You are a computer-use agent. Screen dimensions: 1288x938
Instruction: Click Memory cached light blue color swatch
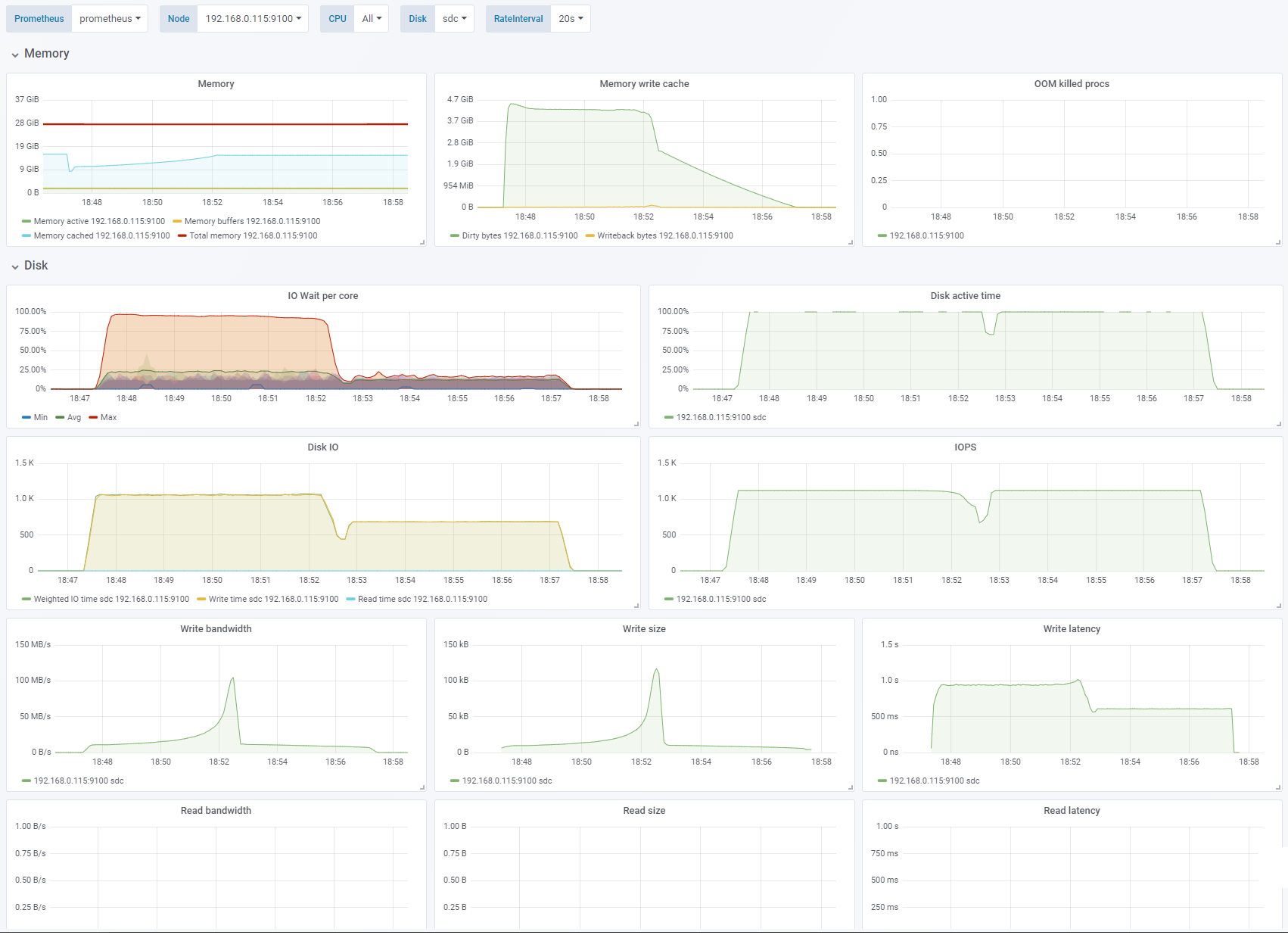tap(26, 236)
